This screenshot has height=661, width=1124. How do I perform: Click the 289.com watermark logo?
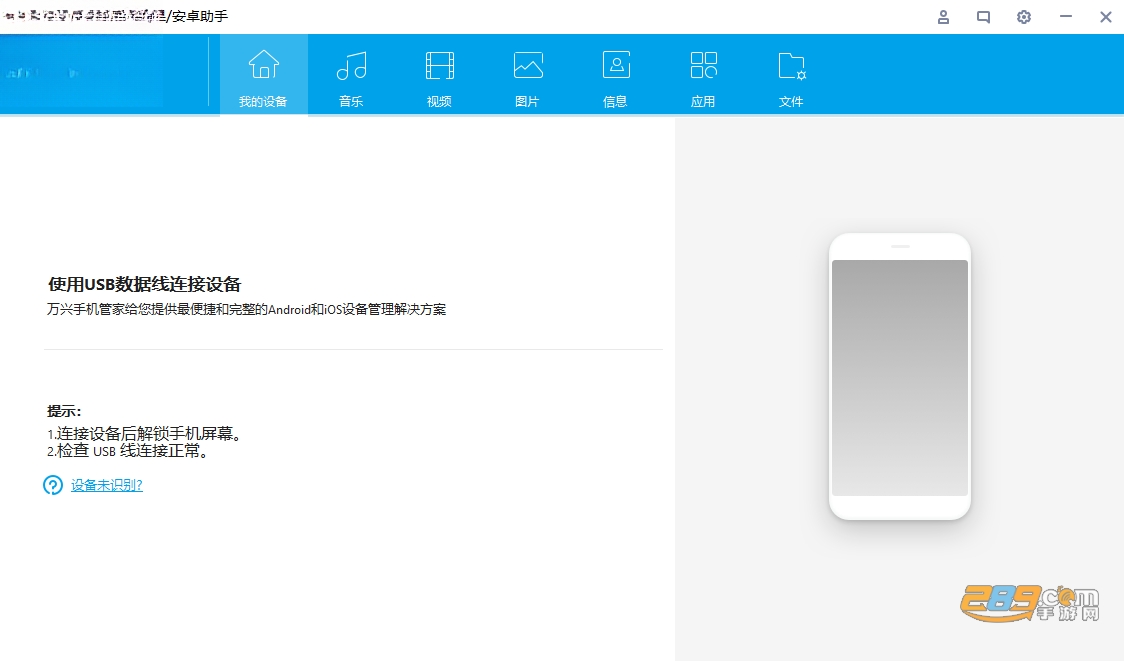(1029, 604)
